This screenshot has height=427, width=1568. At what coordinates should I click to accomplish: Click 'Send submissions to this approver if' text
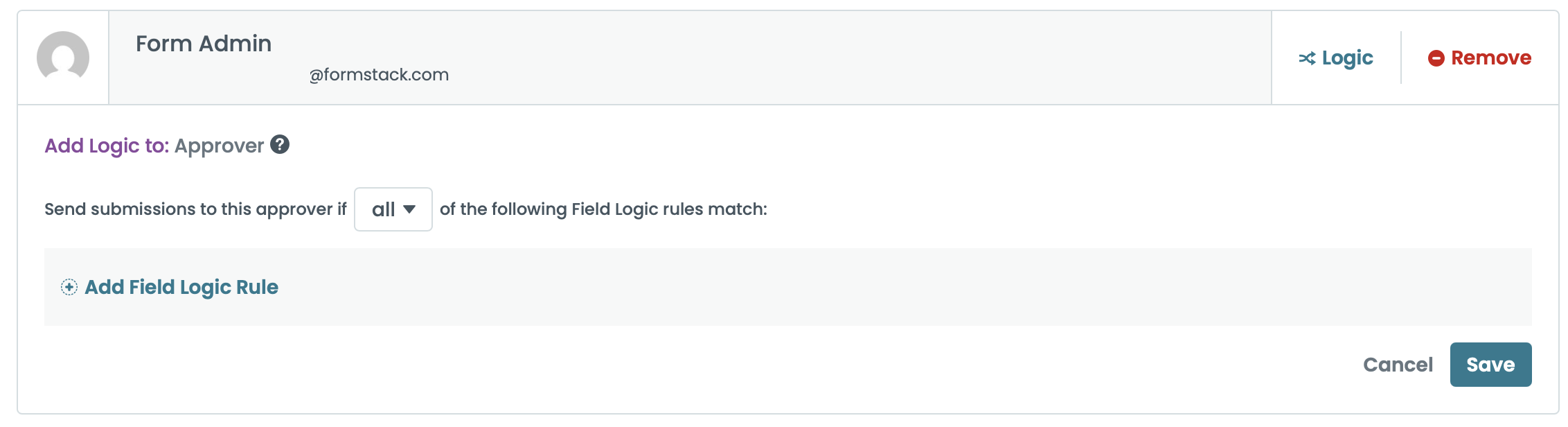click(x=195, y=209)
